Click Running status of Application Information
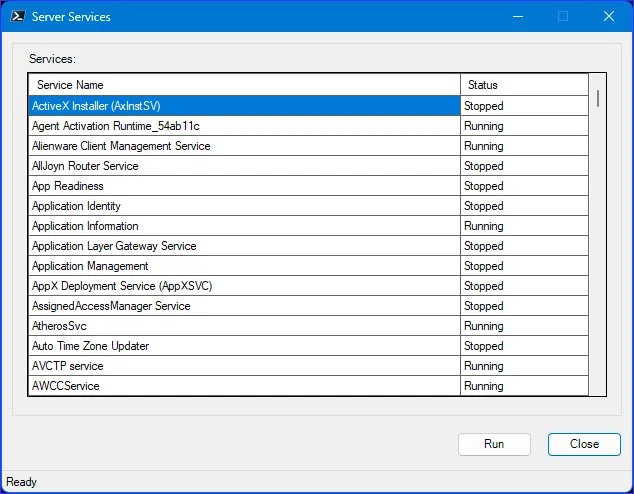 point(524,226)
